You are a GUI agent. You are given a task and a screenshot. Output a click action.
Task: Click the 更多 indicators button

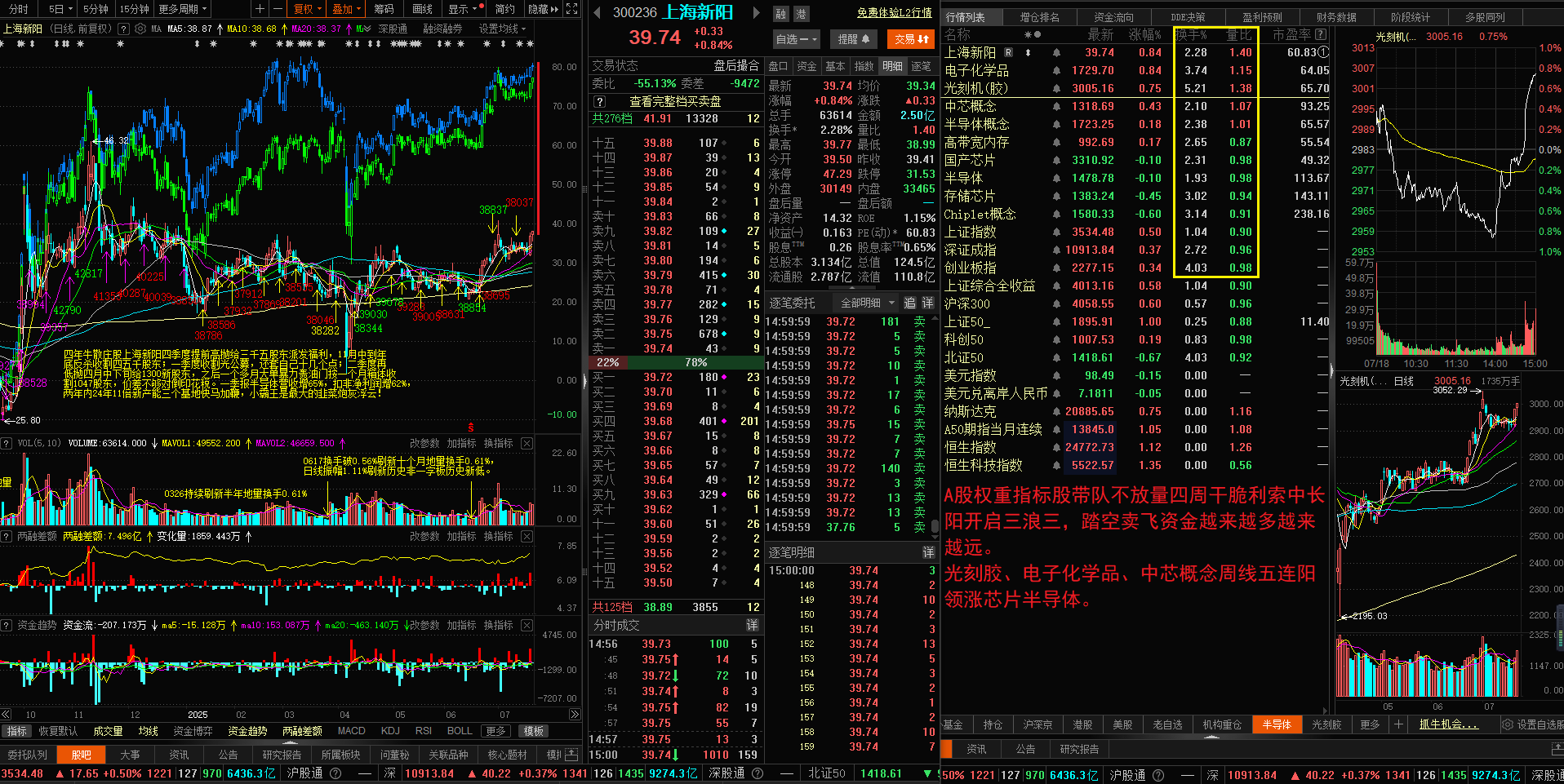(x=495, y=731)
